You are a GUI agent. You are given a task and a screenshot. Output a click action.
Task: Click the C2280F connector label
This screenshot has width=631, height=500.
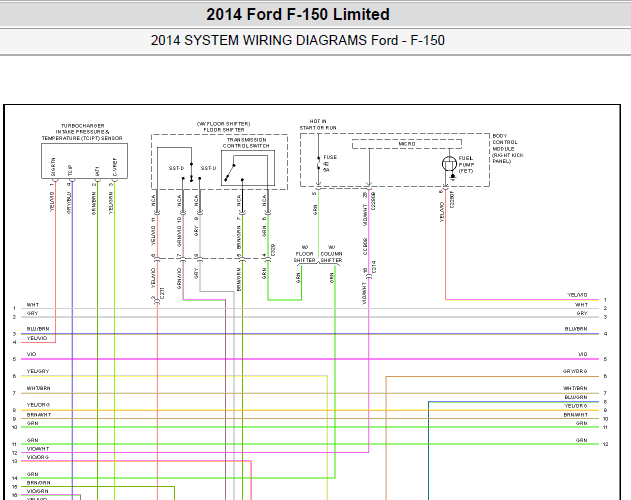click(452, 199)
